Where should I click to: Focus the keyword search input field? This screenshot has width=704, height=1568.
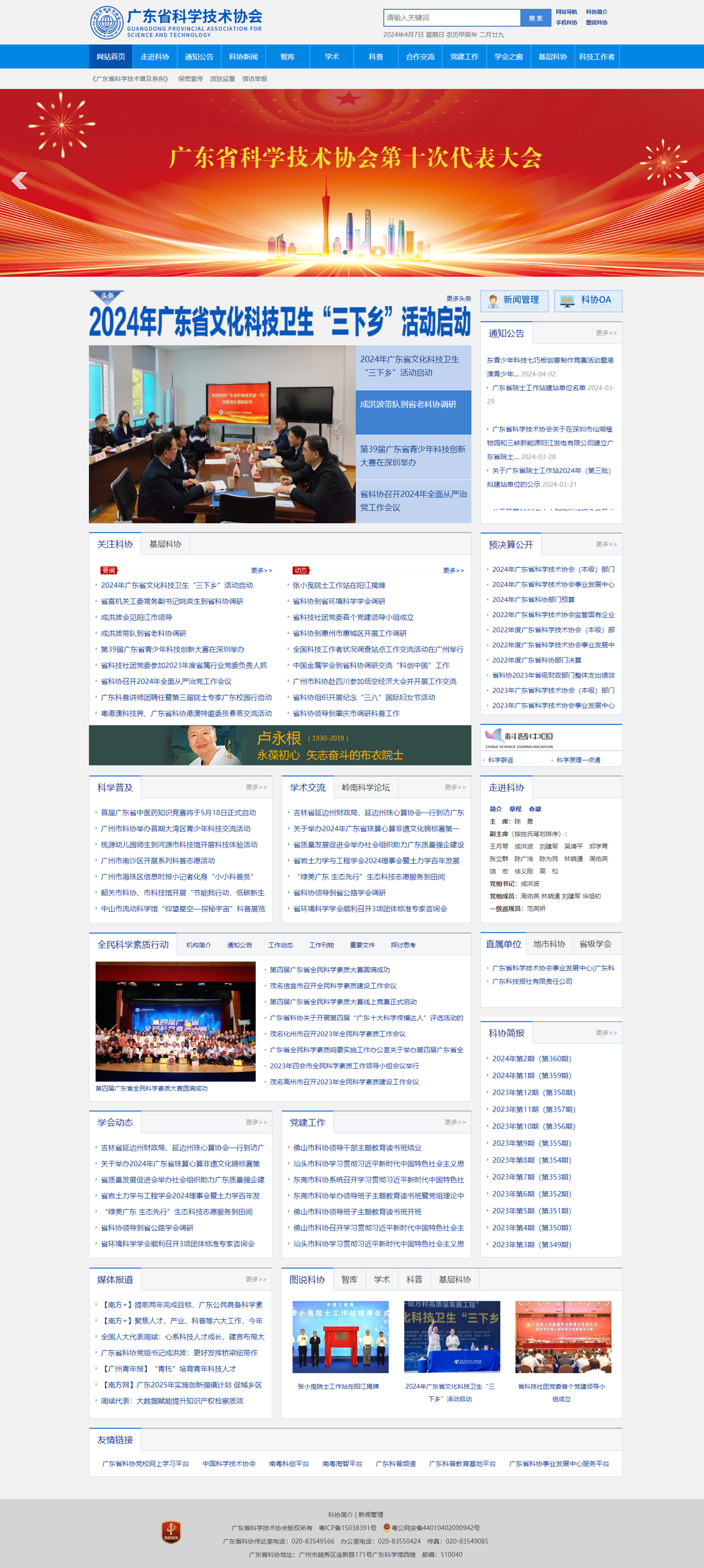452,18
